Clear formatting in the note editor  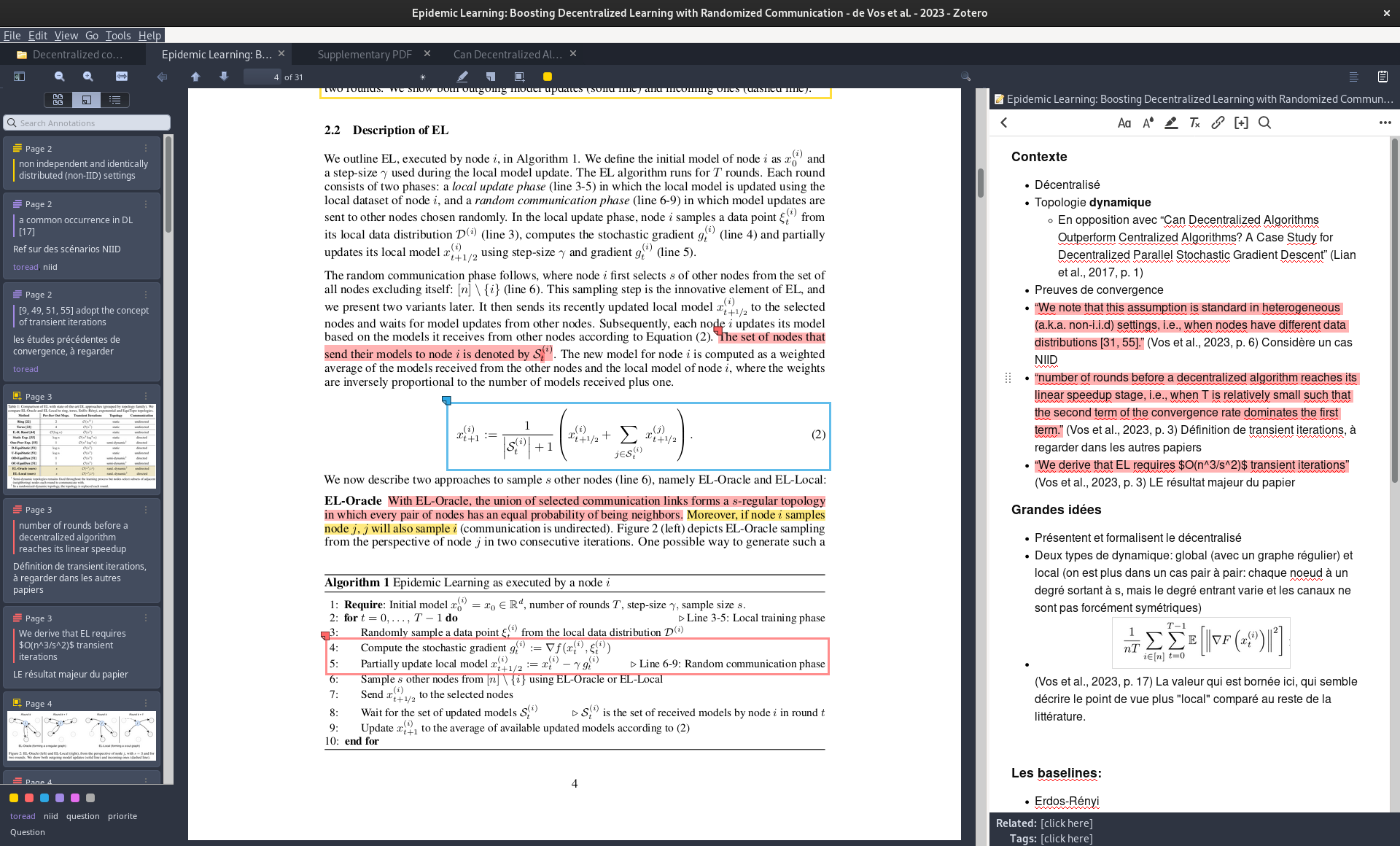tap(1194, 123)
